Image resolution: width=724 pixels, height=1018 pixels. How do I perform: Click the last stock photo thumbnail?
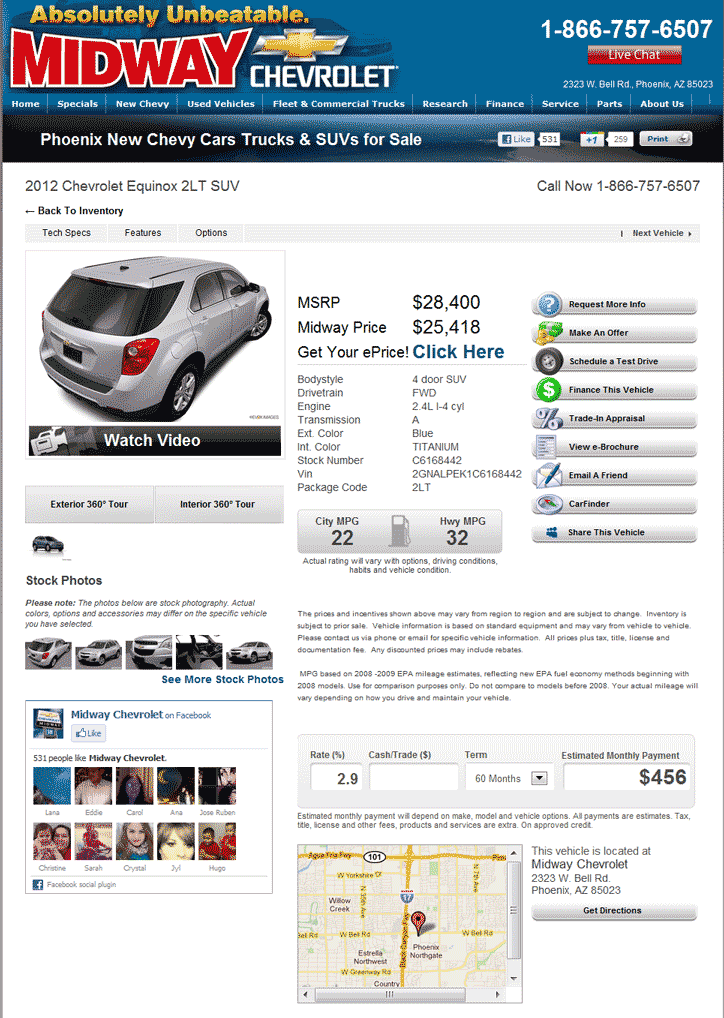pos(249,652)
